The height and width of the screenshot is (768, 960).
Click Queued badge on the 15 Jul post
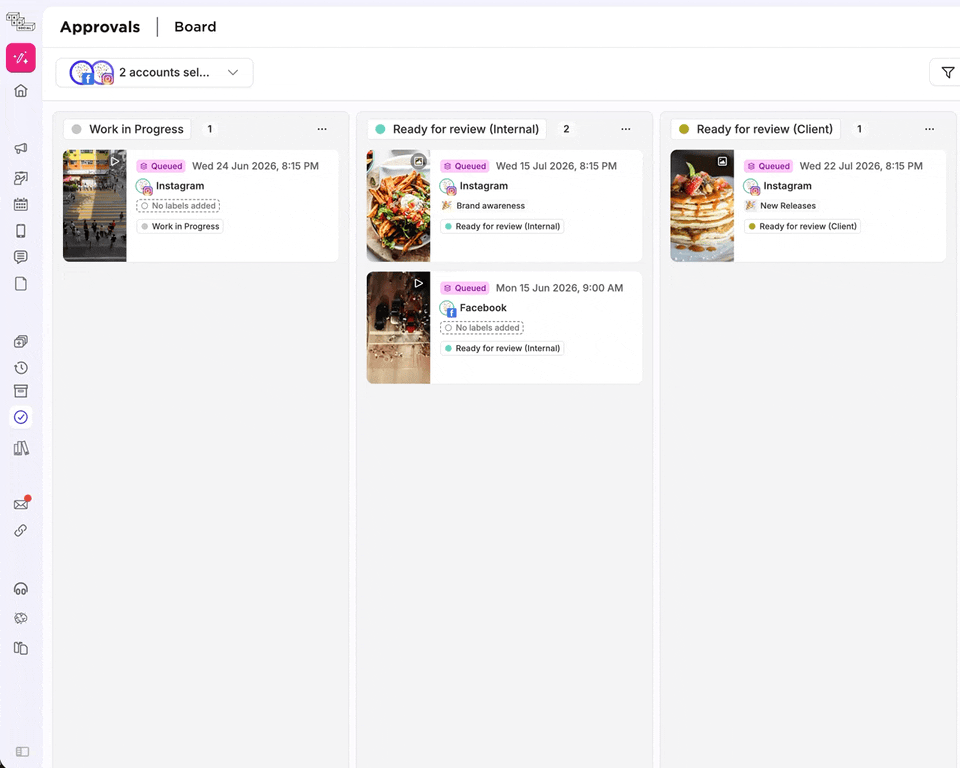[465, 166]
